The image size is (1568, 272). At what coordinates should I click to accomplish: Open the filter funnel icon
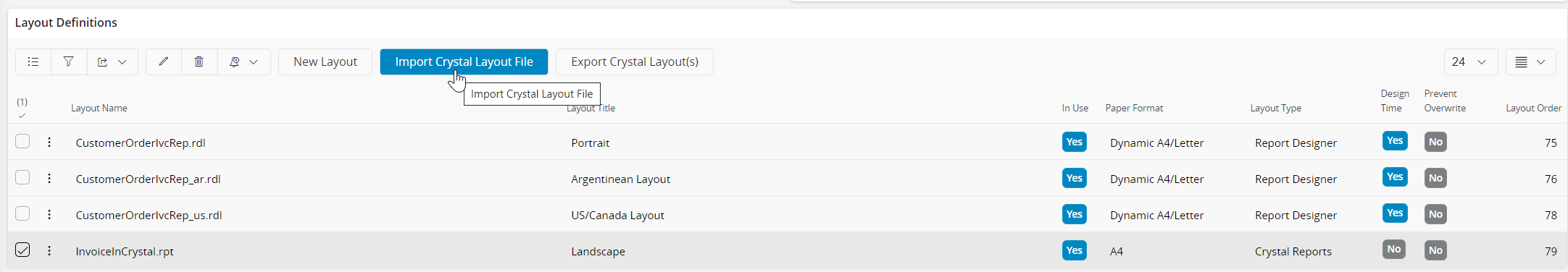(x=69, y=62)
